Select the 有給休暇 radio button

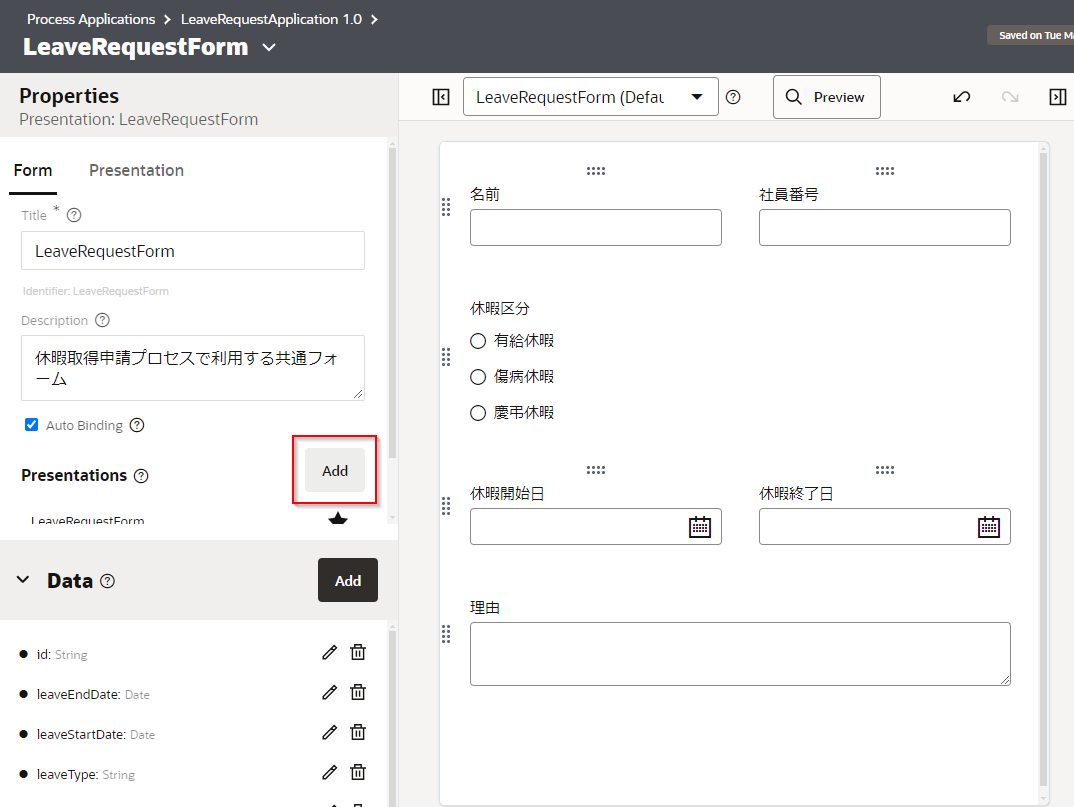pyautogui.click(x=478, y=341)
